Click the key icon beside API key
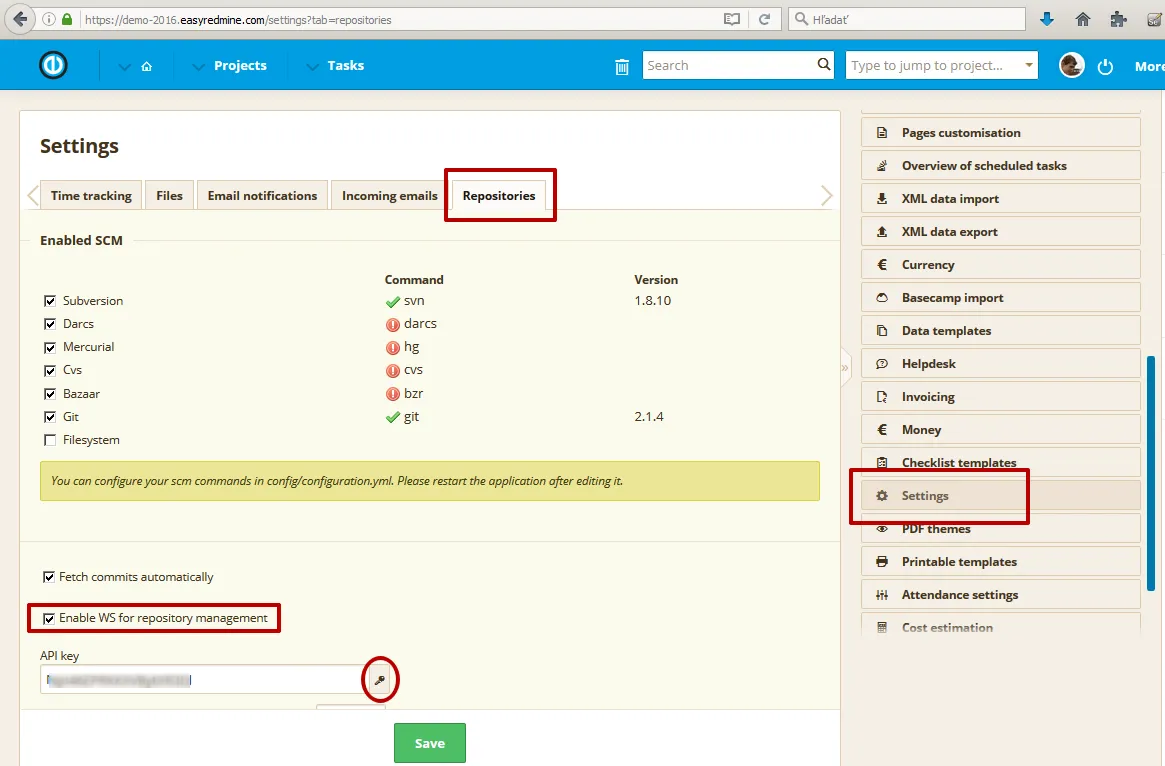The image size is (1165, 766). coord(379,680)
